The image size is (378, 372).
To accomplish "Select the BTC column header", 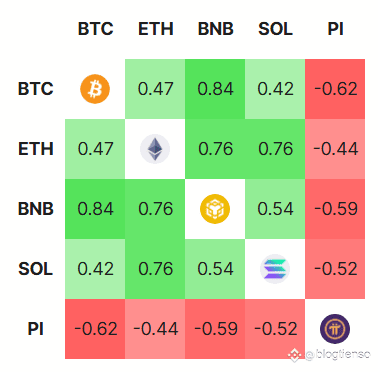I will pyautogui.click(x=96, y=29).
